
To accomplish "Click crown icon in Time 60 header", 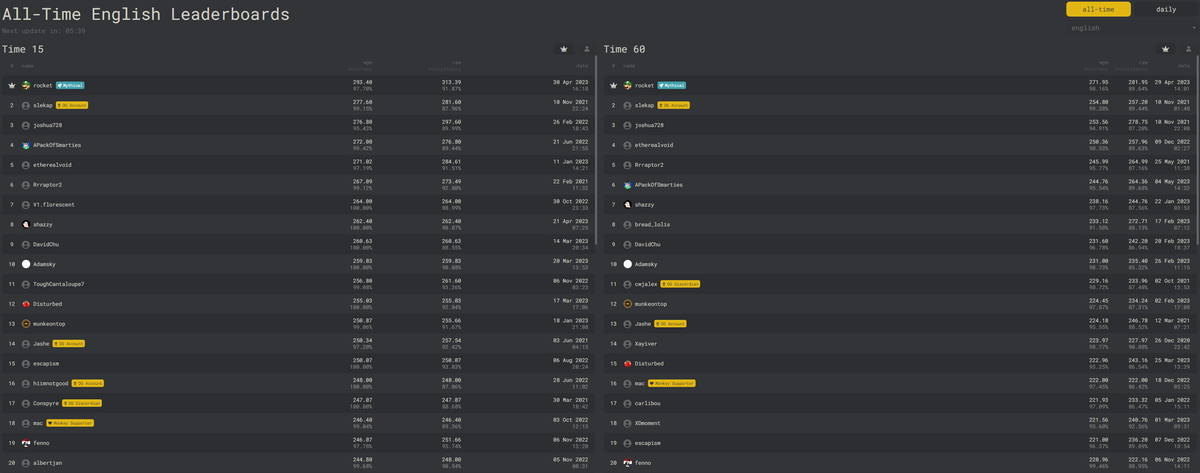I will click(1166, 49).
